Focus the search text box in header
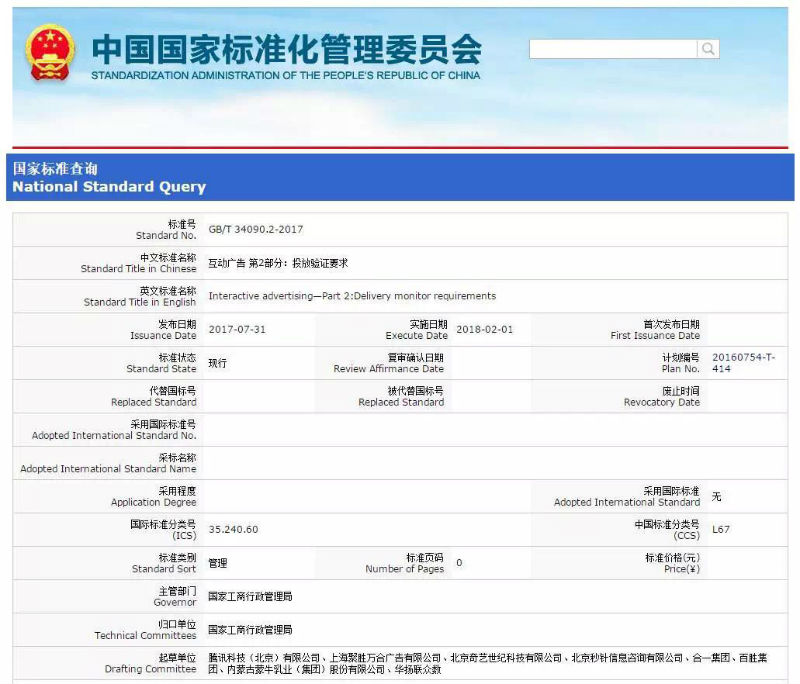 (x=612, y=49)
